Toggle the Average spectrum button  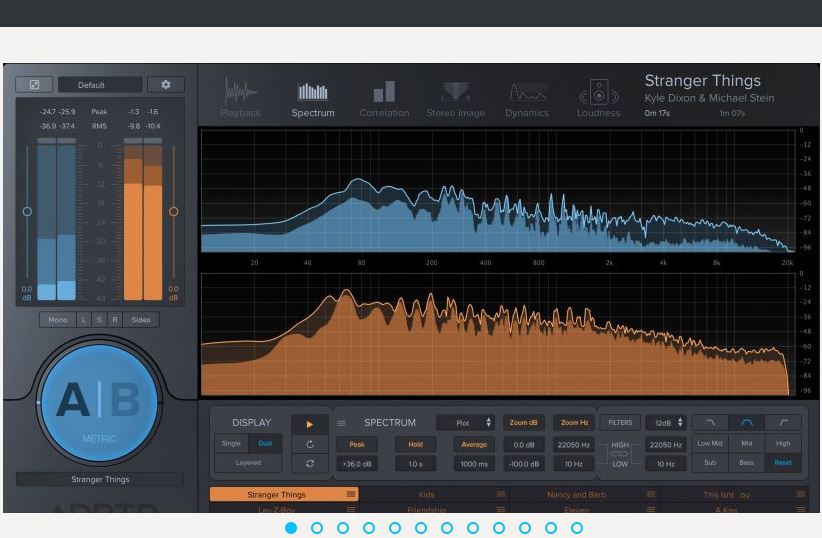point(474,444)
